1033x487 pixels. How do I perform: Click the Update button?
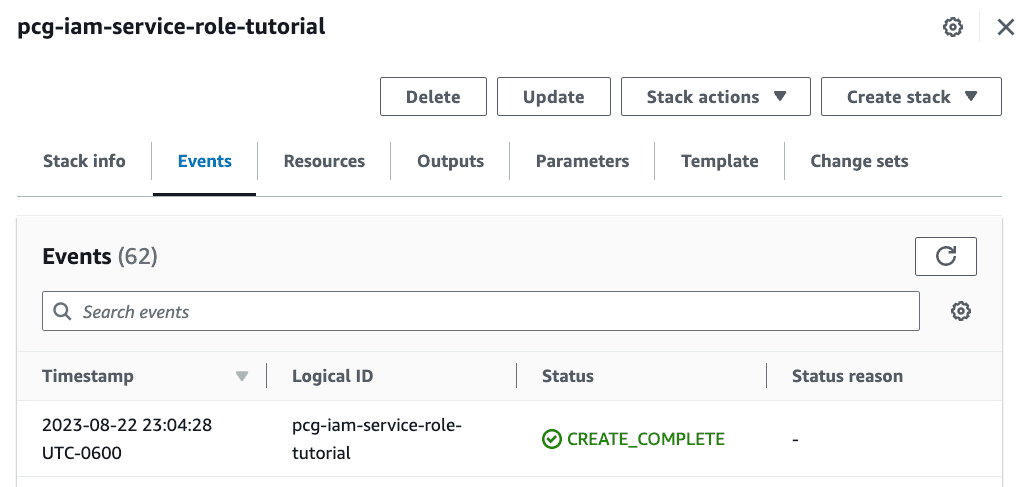click(x=553, y=97)
